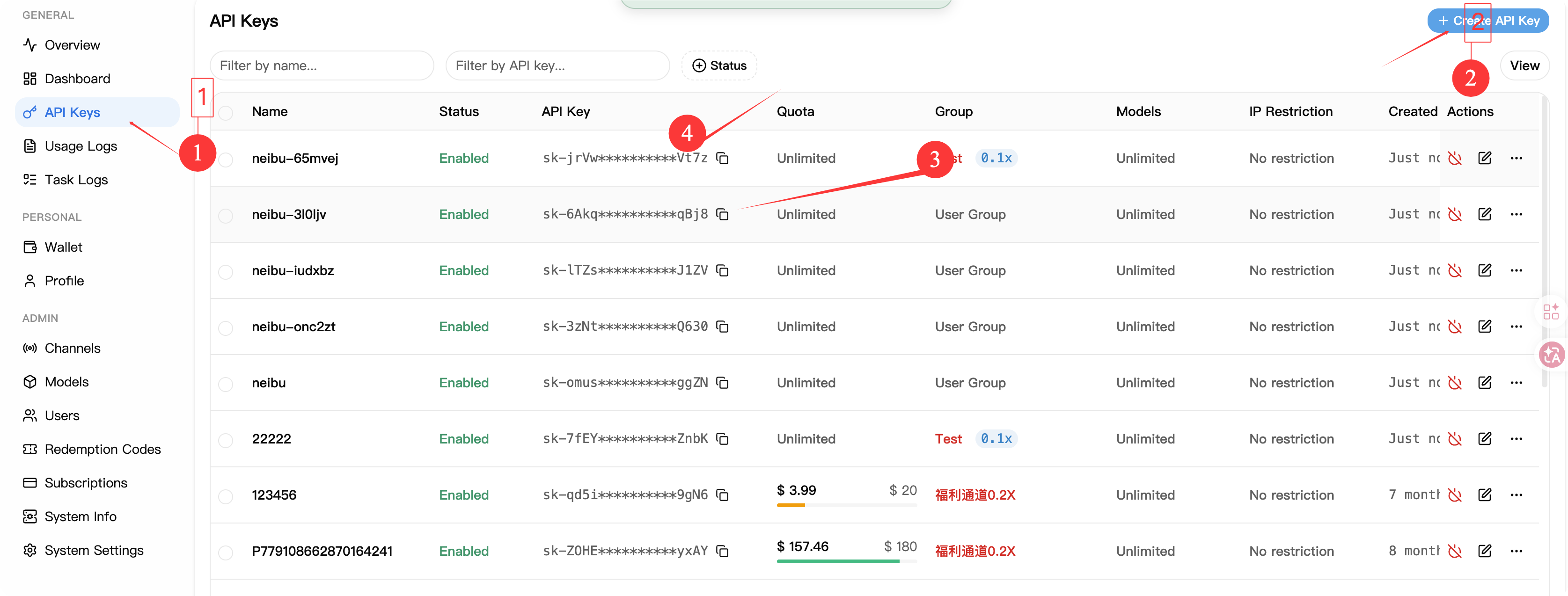Edit the neibu-65mvej API key

1485,158
